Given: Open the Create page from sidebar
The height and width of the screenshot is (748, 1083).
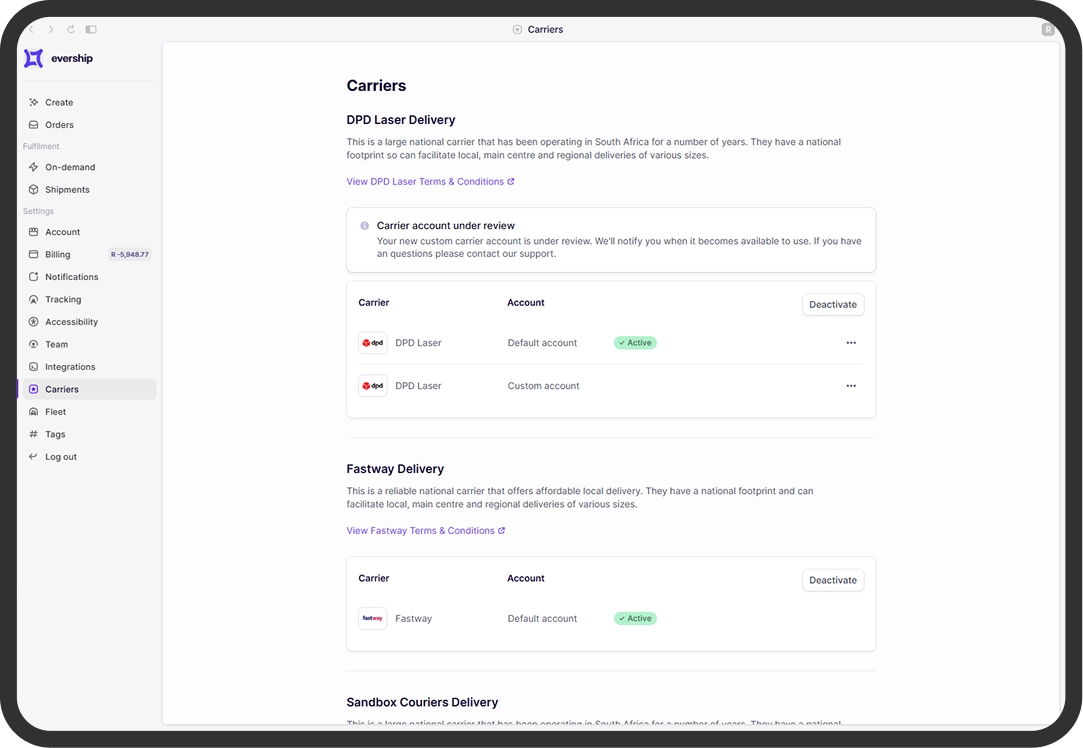Looking at the screenshot, I should 58,102.
